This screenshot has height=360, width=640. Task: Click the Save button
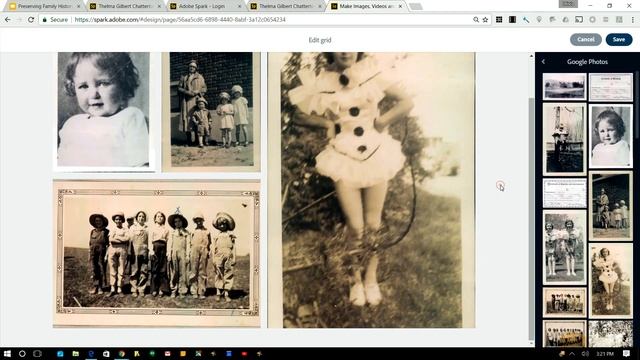(x=619, y=40)
